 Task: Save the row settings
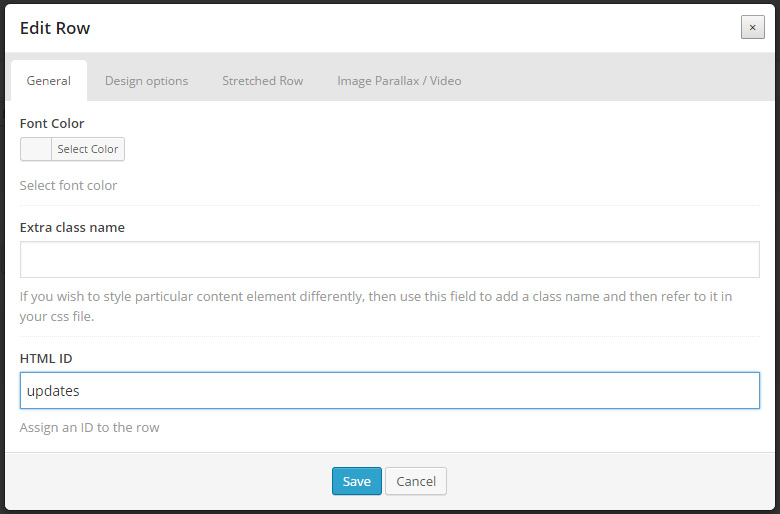click(x=357, y=481)
